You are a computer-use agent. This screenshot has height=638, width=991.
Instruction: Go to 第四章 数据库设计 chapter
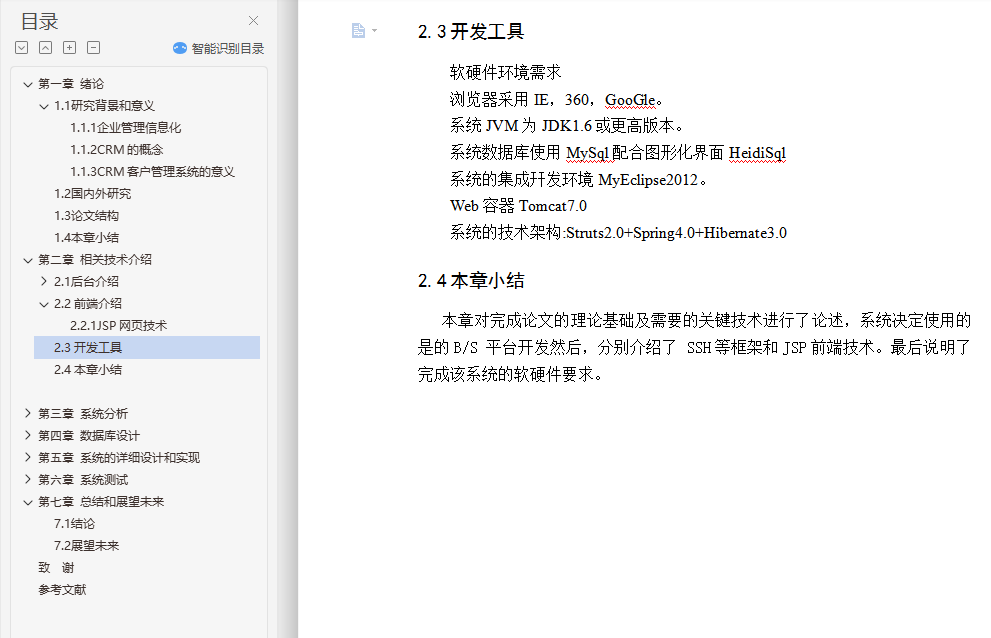(x=88, y=436)
